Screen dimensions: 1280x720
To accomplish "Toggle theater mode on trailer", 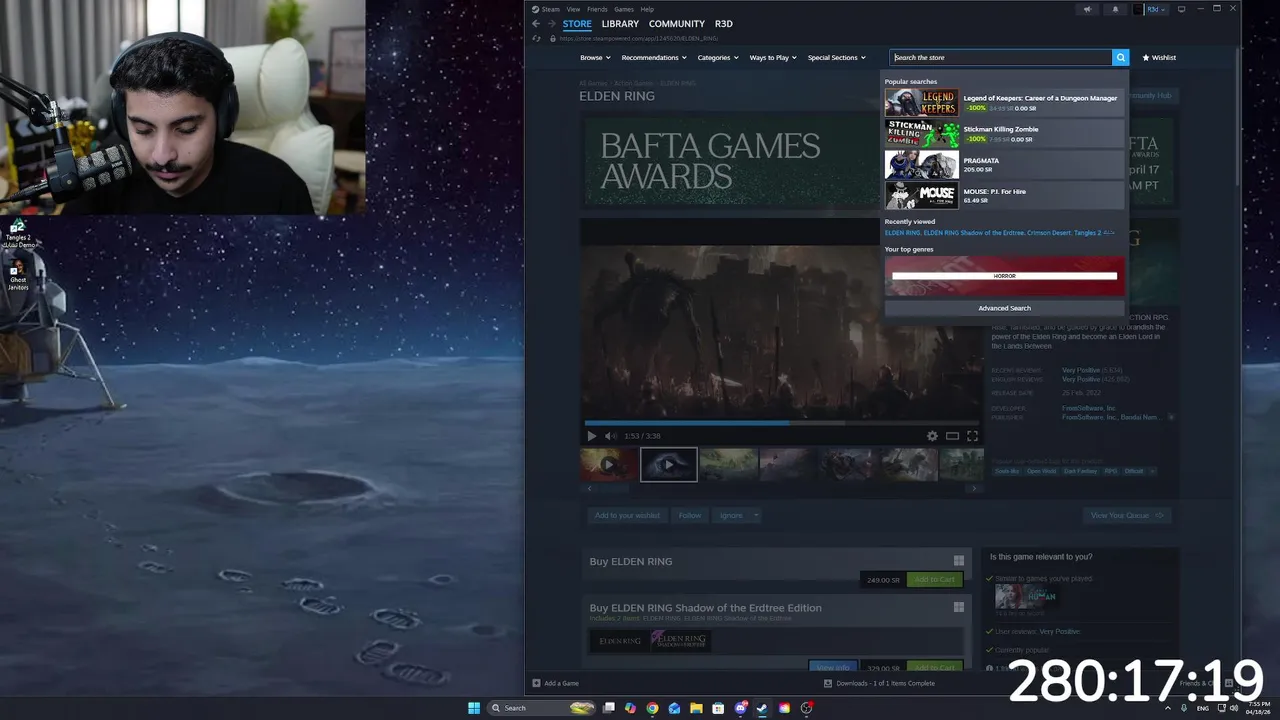I will [x=952, y=436].
